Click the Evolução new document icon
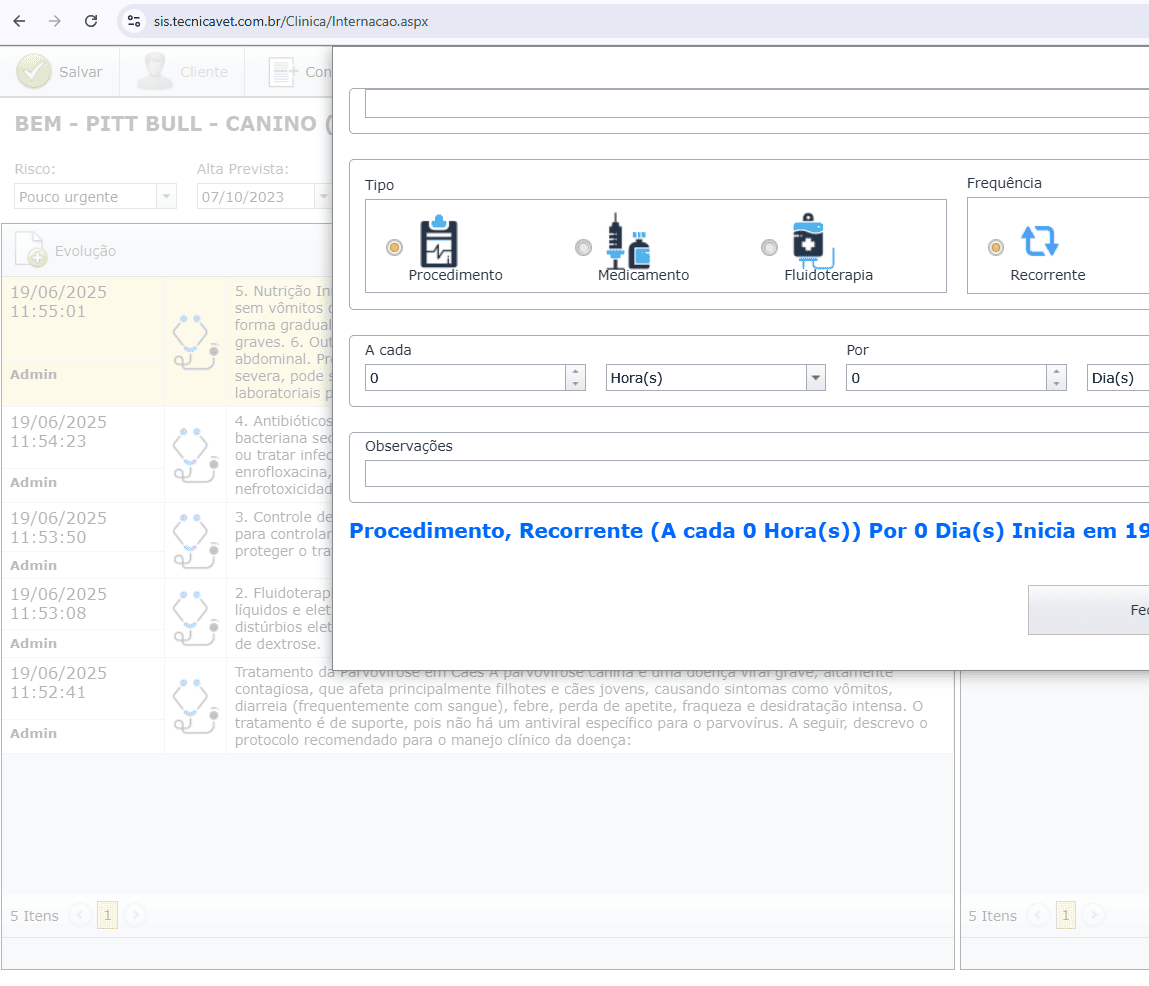 (31, 251)
